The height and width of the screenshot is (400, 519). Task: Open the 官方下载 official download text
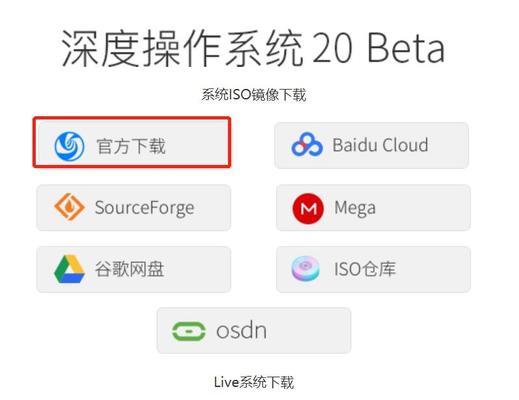(131, 146)
